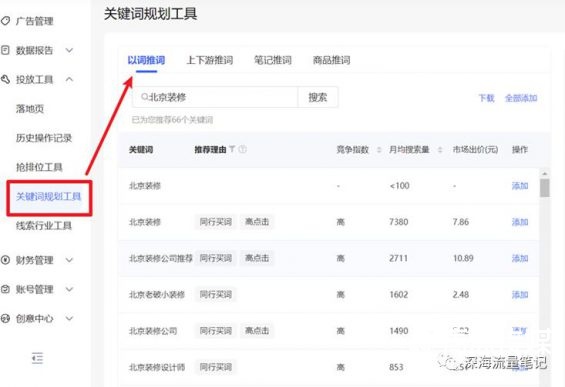Viewport: 565px width, 387px height.
Task: Click the 账号管理 sidebar icon
Action: pos(5,289)
